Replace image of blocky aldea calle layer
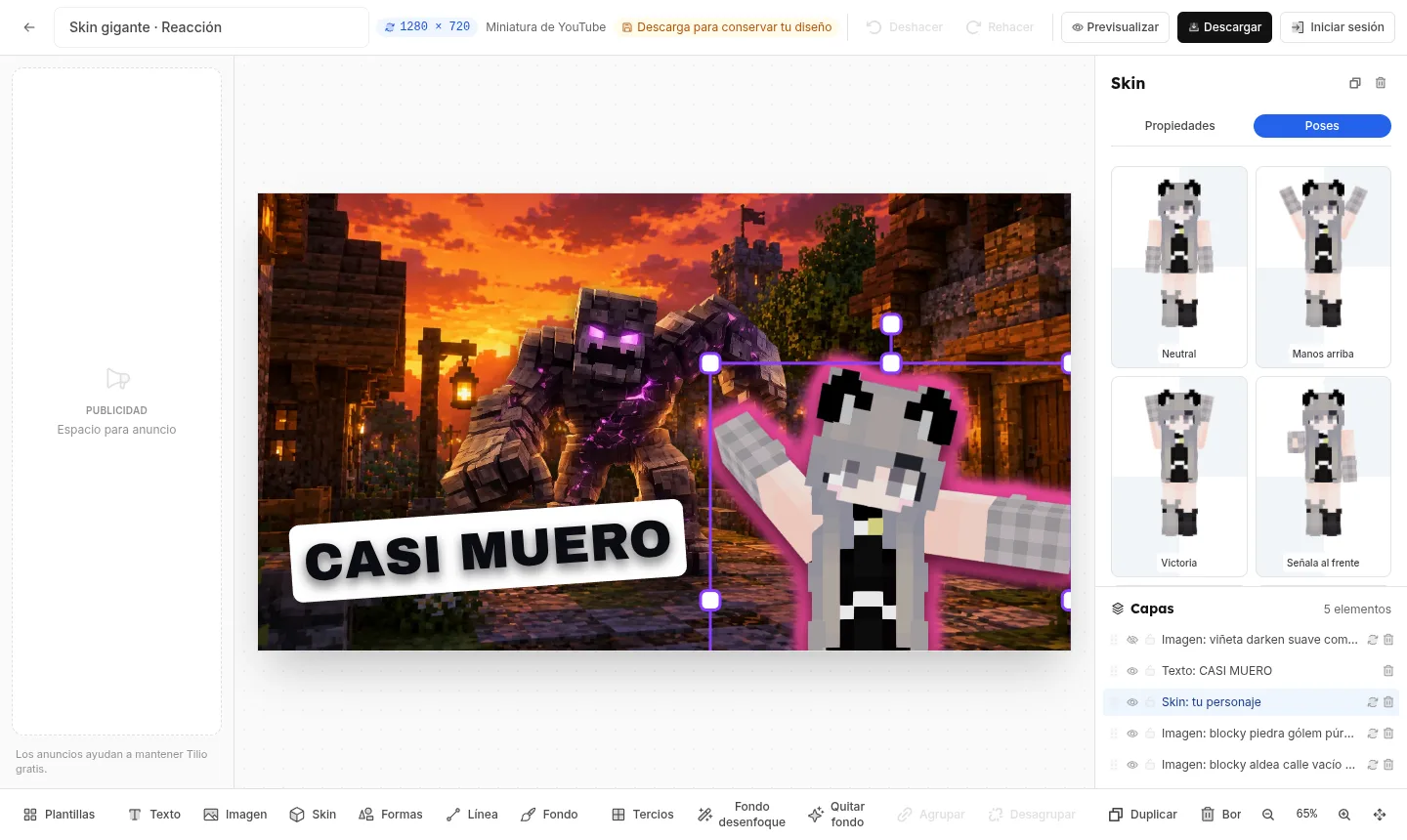 click(1372, 765)
